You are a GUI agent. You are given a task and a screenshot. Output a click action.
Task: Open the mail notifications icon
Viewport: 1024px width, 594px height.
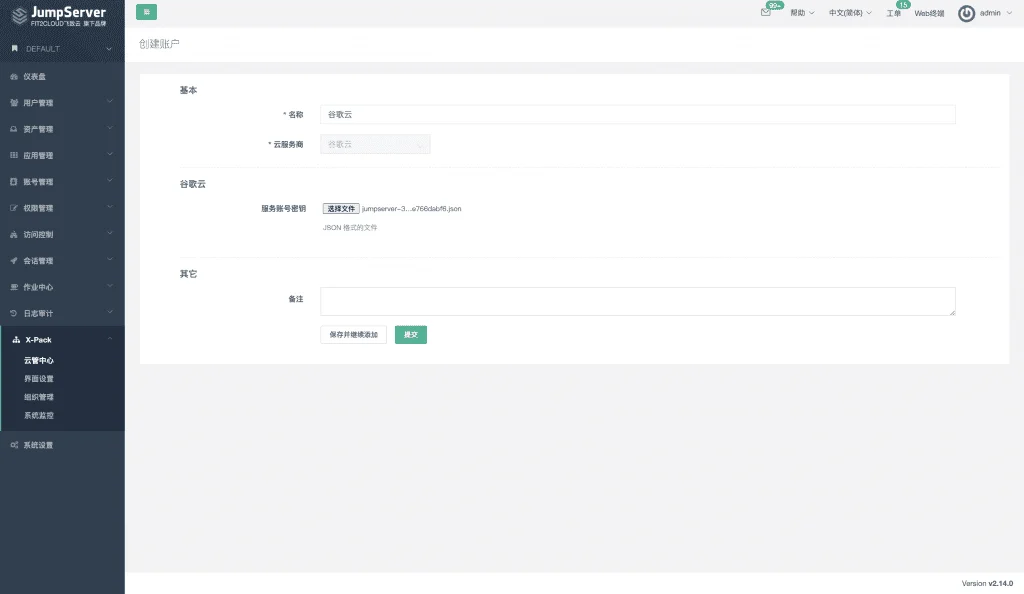pyautogui.click(x=765, y=12)
